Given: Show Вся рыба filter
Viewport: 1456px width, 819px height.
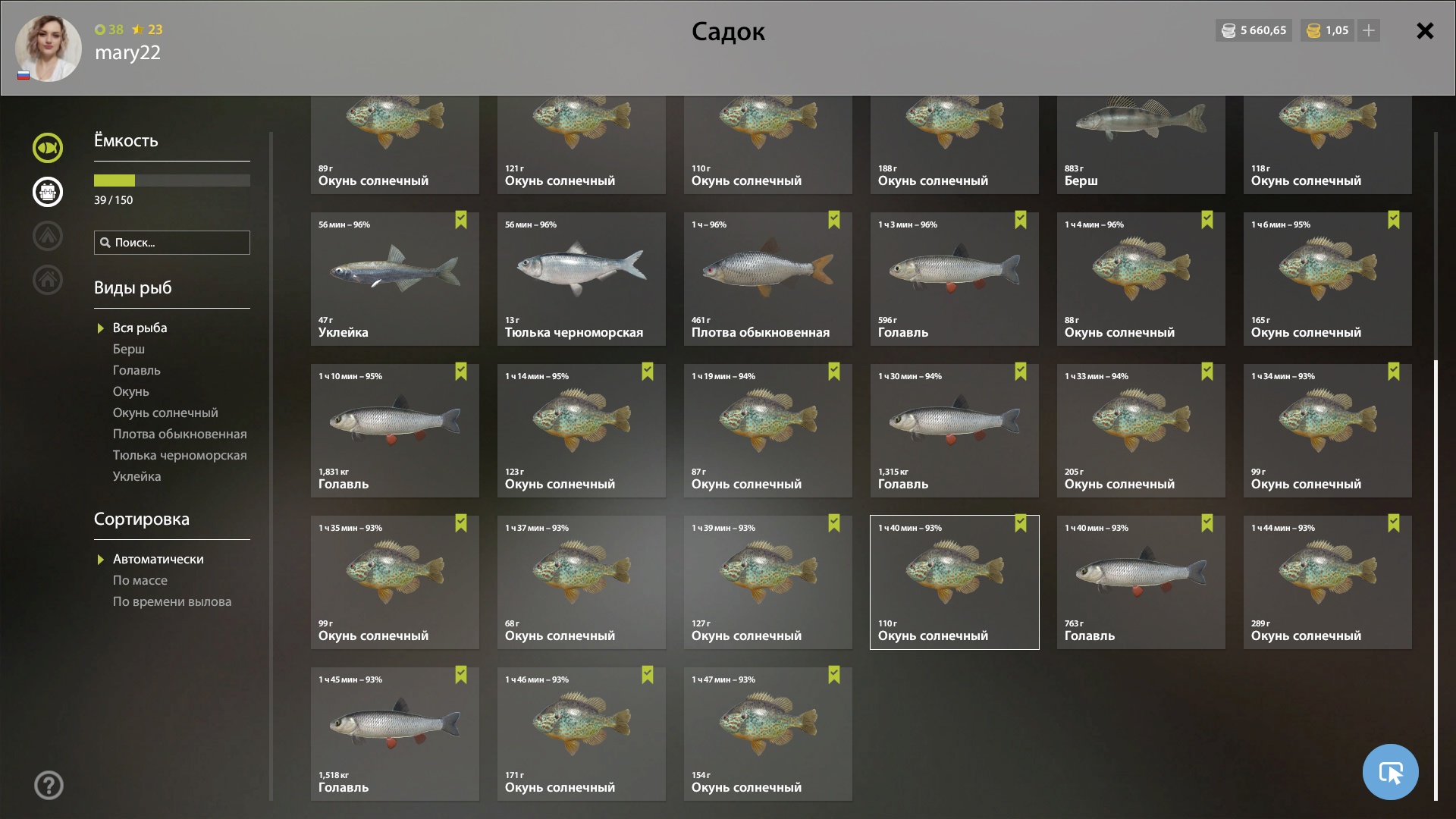Looking at the screenshot, I should click(140, 328).
